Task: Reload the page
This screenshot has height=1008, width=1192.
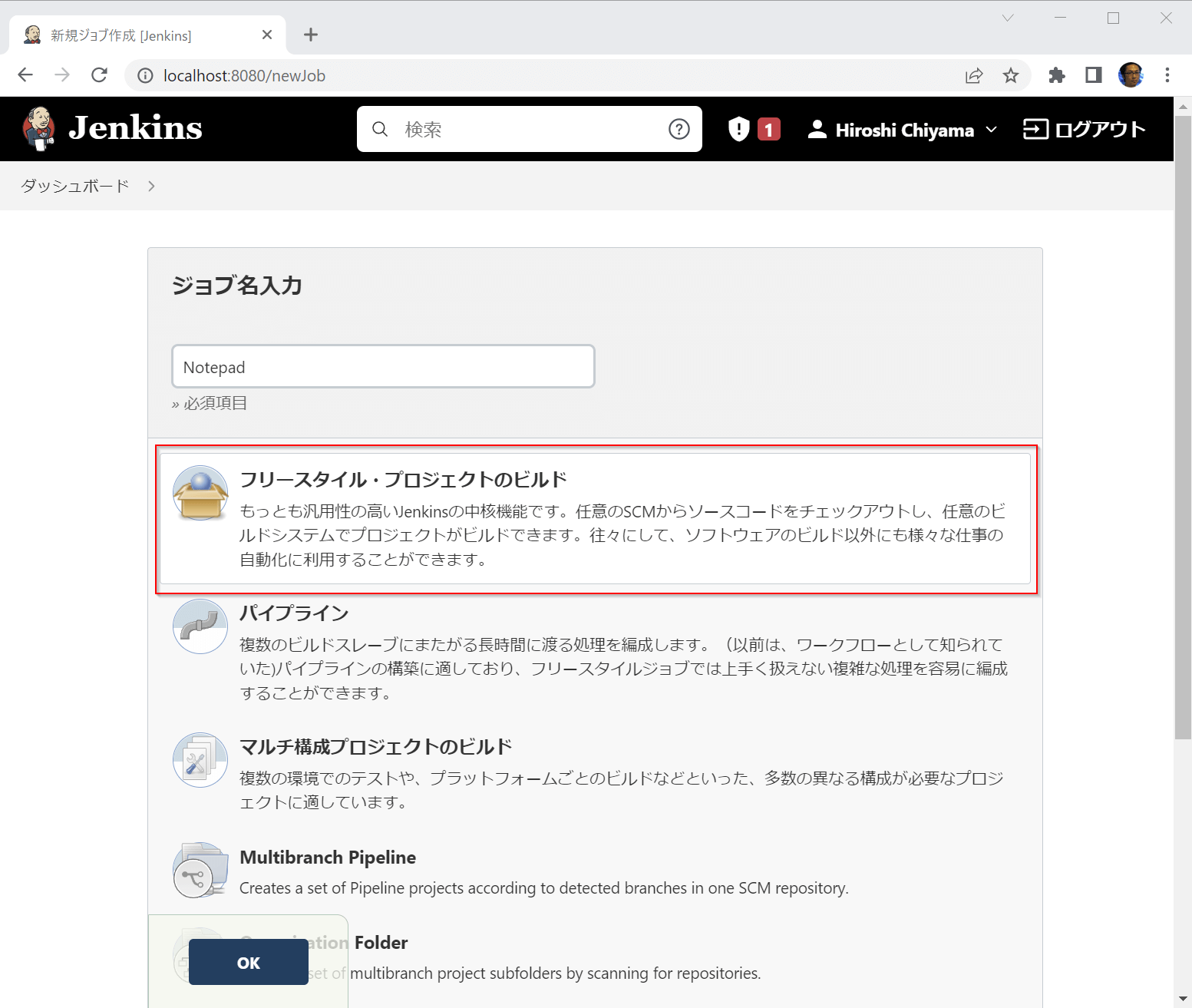Action: point(99,75)
